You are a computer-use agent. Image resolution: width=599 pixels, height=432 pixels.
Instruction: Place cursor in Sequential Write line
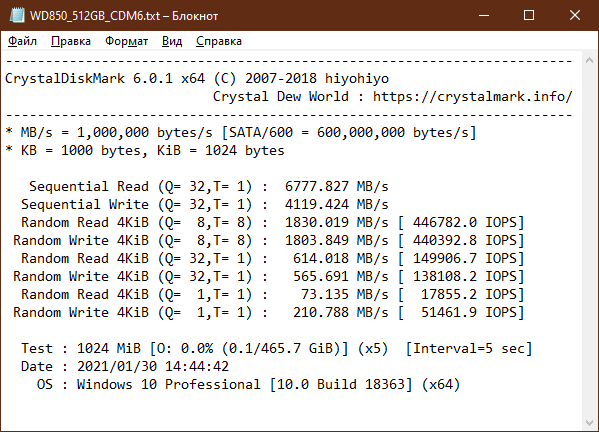tap(204, 204)
